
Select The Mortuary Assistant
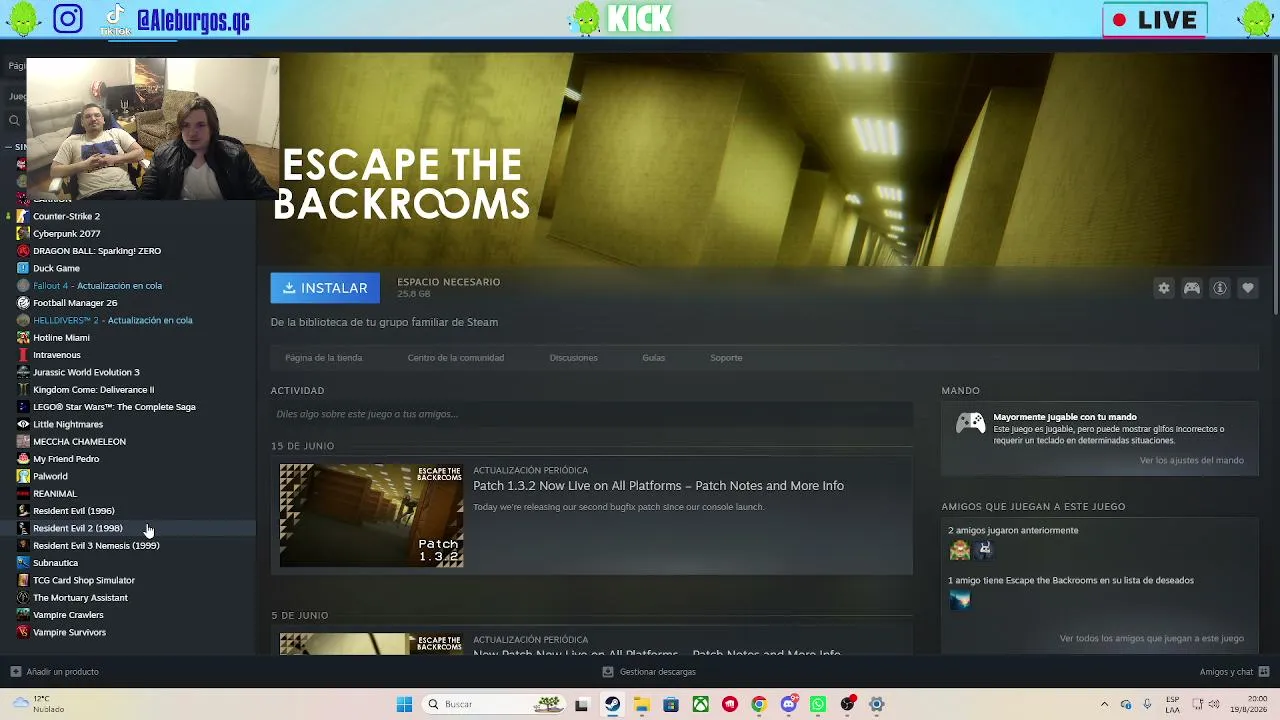pos(80,598)
